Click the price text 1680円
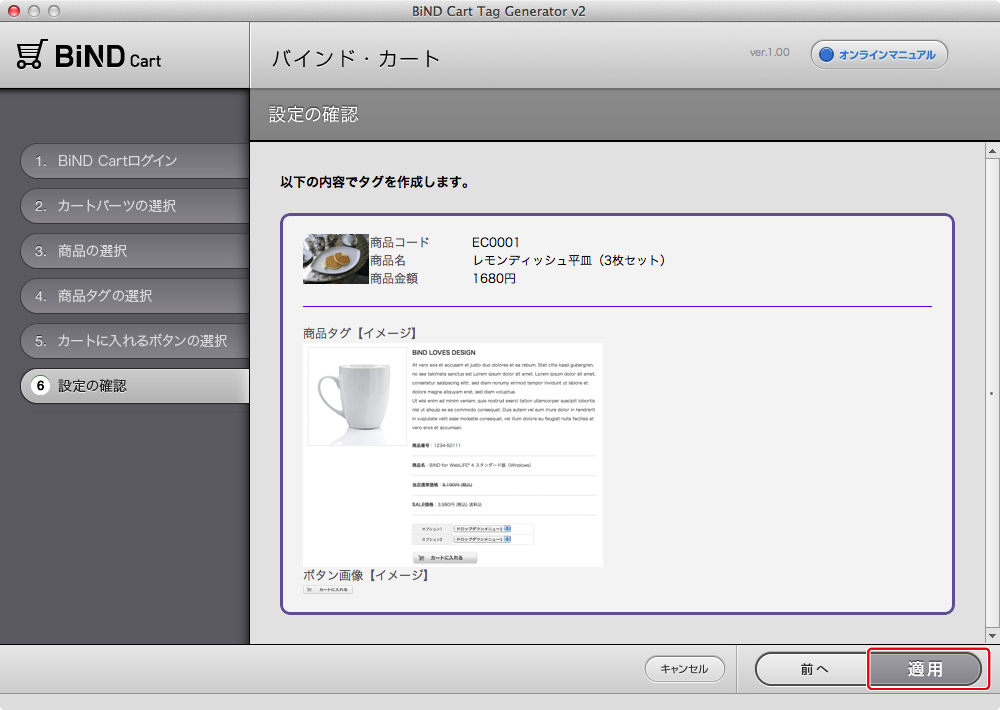Viewport: 1000px width, 710px height. click(494, 279)
